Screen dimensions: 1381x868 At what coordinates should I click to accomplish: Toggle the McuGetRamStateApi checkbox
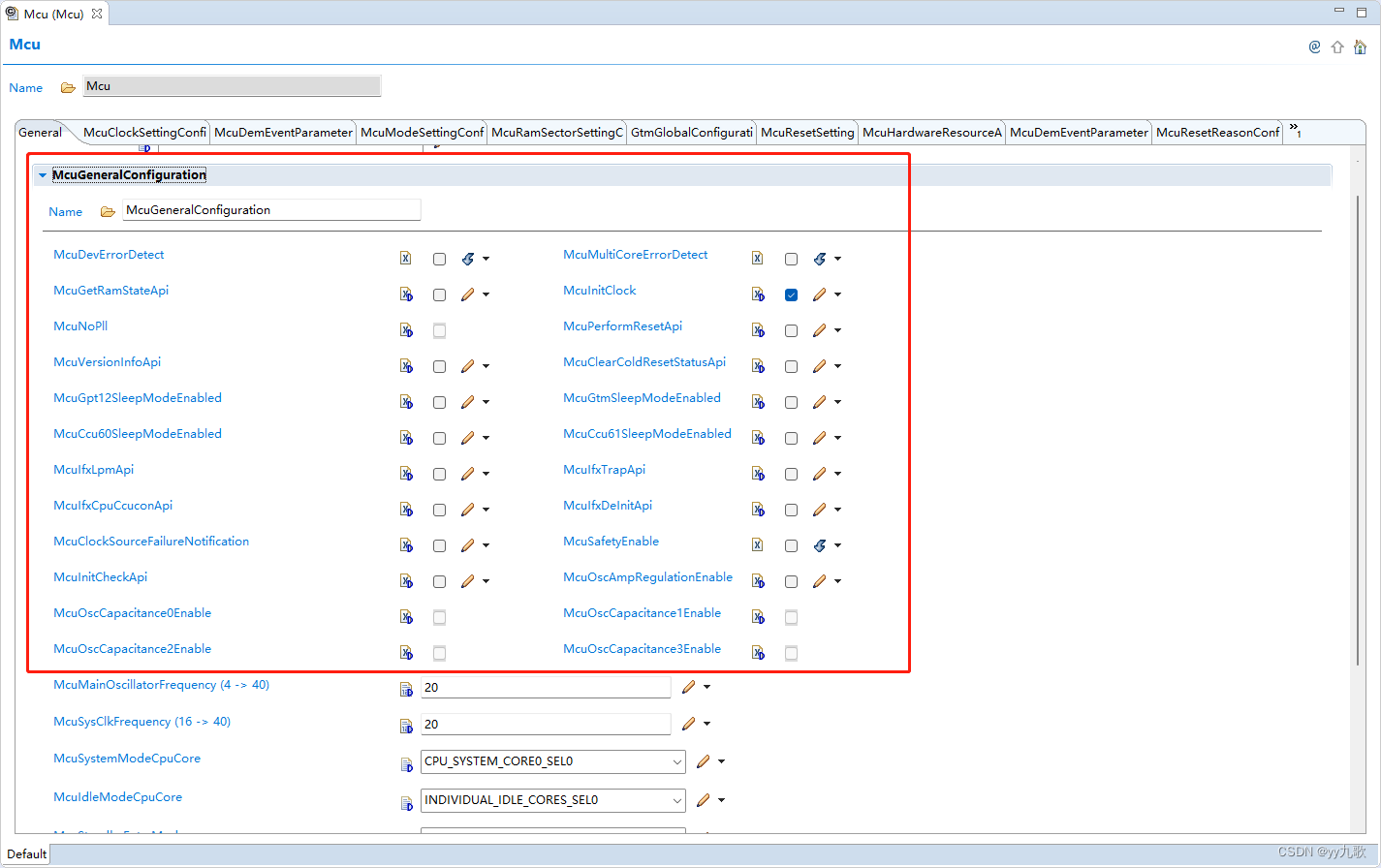pyautogui.click(x=439, y=295)
